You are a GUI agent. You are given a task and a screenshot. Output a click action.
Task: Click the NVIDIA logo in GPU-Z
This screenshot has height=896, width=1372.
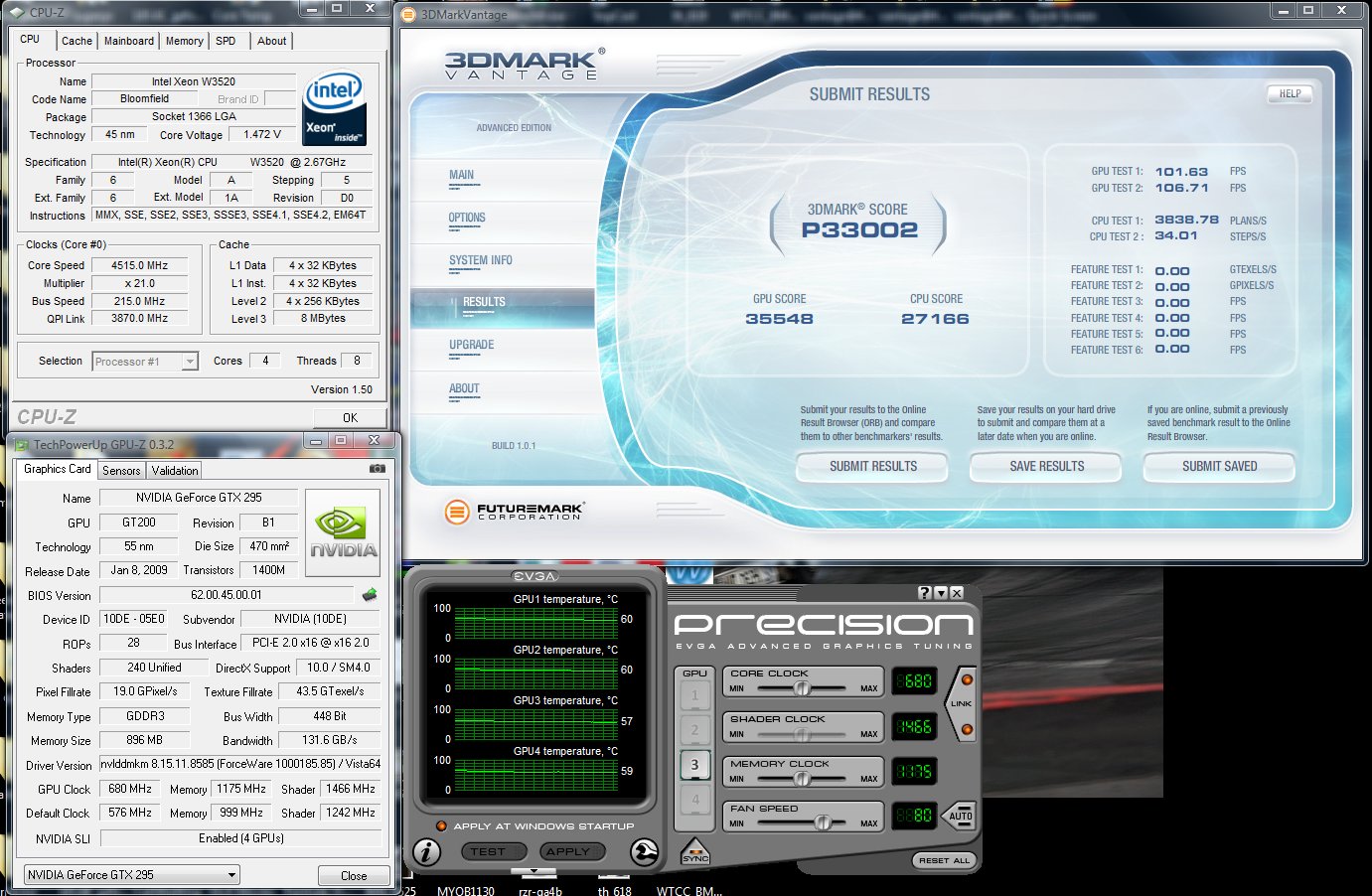tap(343, 532)
